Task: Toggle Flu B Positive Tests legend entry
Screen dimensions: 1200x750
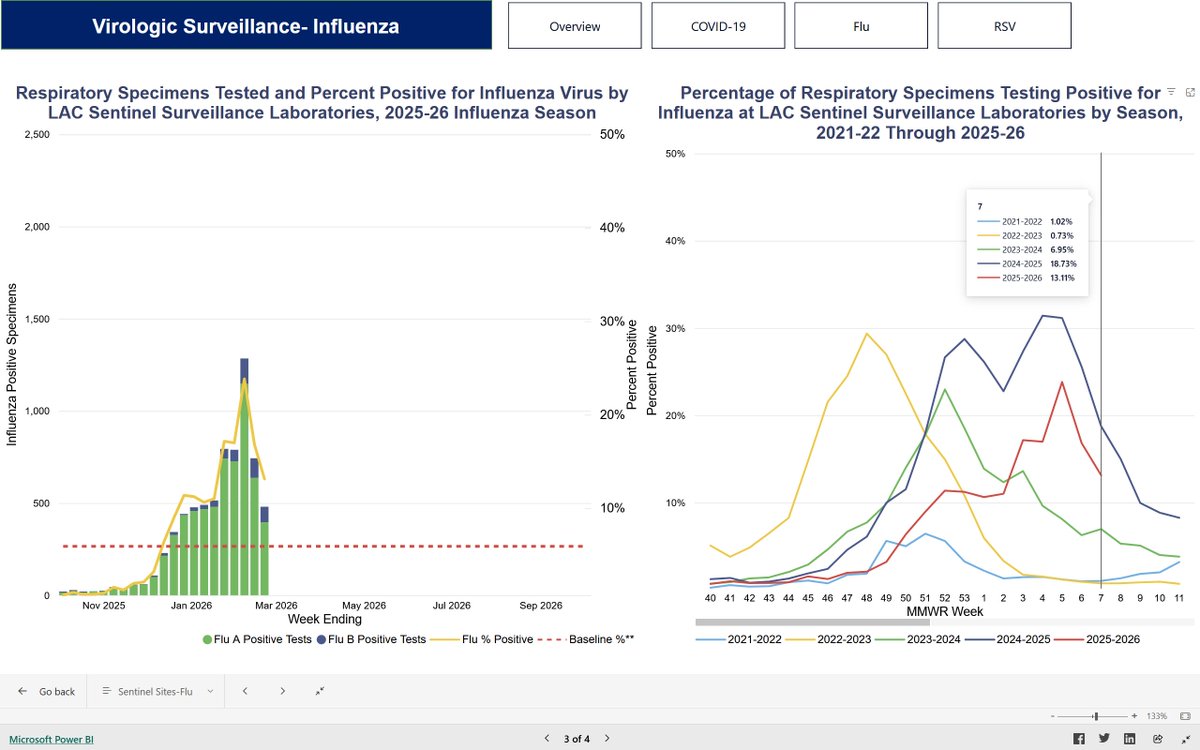Action: click(371, 639)
